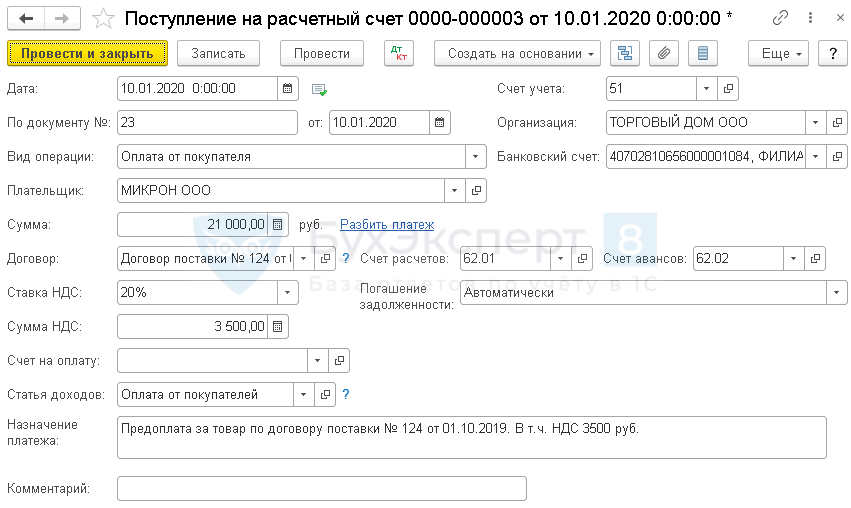Open Плательщик МИКРОН ООО record
Screen dimensions: 851x508
476,190
